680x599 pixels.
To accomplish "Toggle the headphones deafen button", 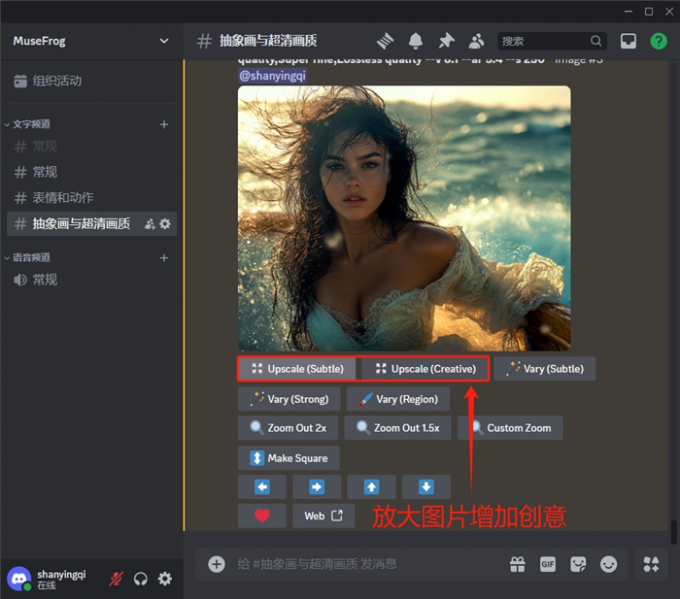I will pyautogui.click(x=141, y=579).
